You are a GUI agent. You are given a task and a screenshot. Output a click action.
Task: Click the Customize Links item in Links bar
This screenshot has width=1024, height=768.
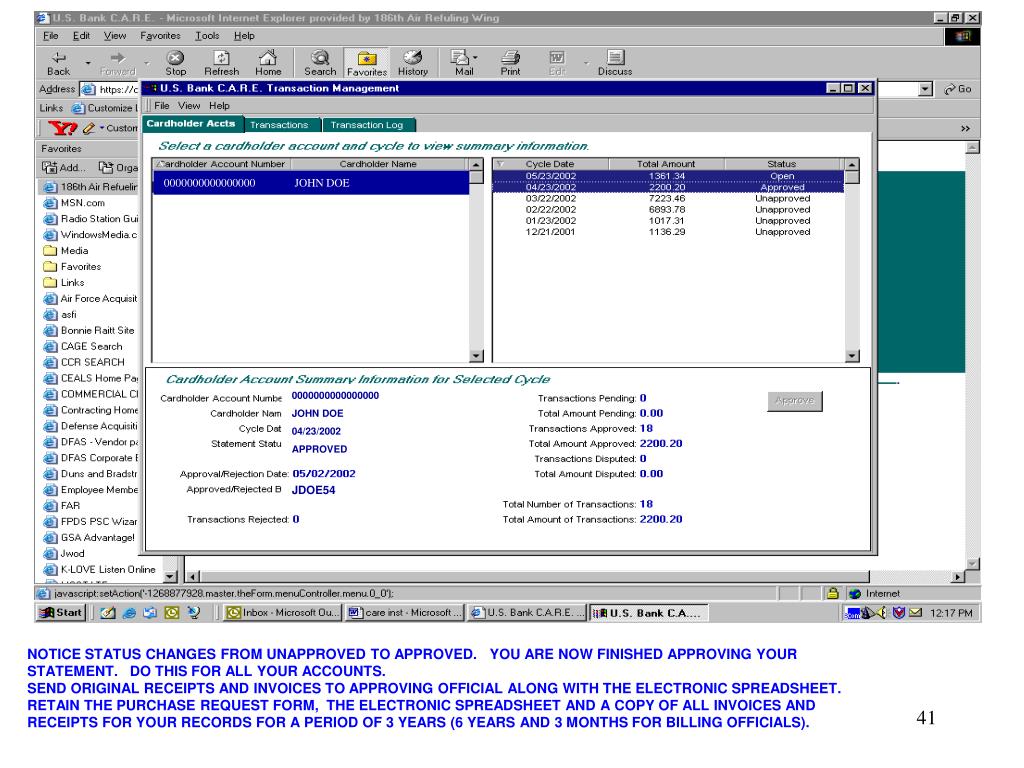pos(105,108)
